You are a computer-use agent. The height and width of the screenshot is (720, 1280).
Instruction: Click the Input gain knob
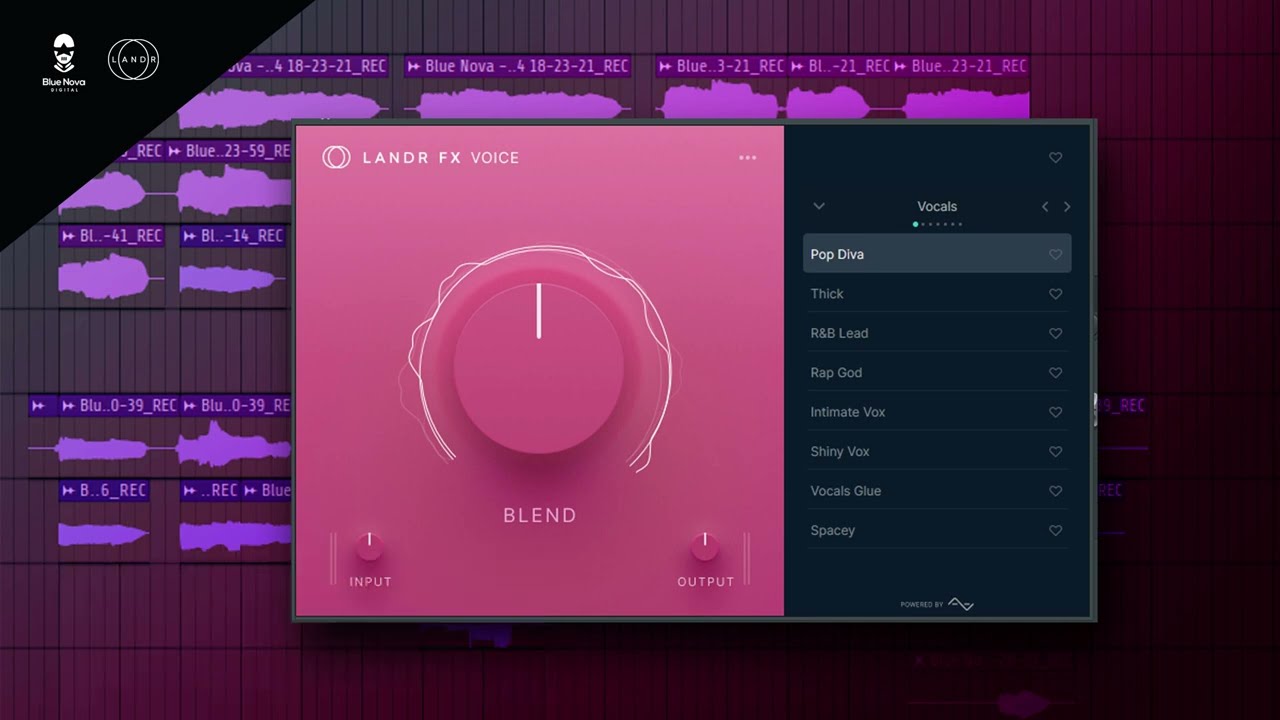tap(370, 546)
